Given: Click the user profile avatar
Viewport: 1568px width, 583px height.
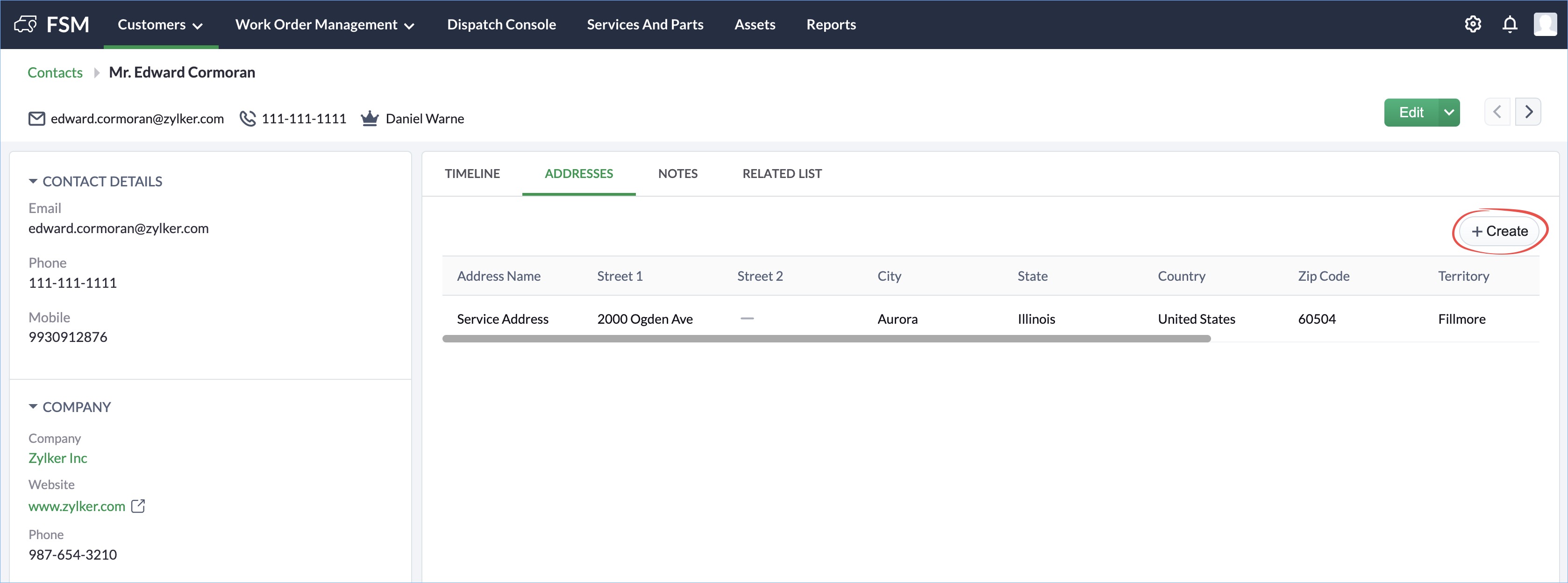Looking at the screenshot, I should click(1545, 24).
